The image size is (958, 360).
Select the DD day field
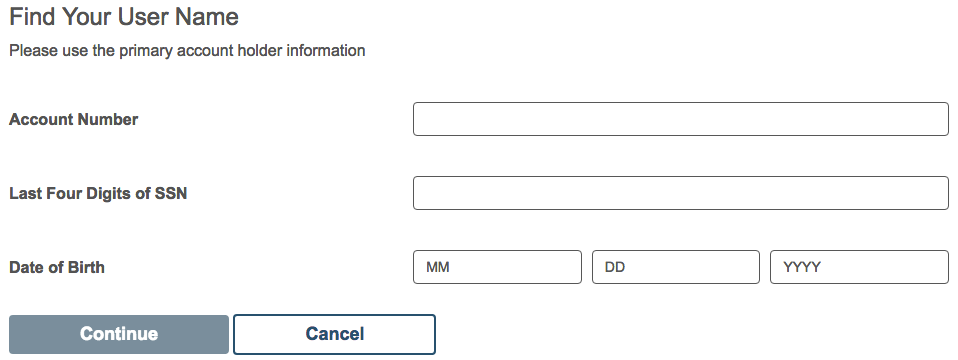tap(676, 266)
